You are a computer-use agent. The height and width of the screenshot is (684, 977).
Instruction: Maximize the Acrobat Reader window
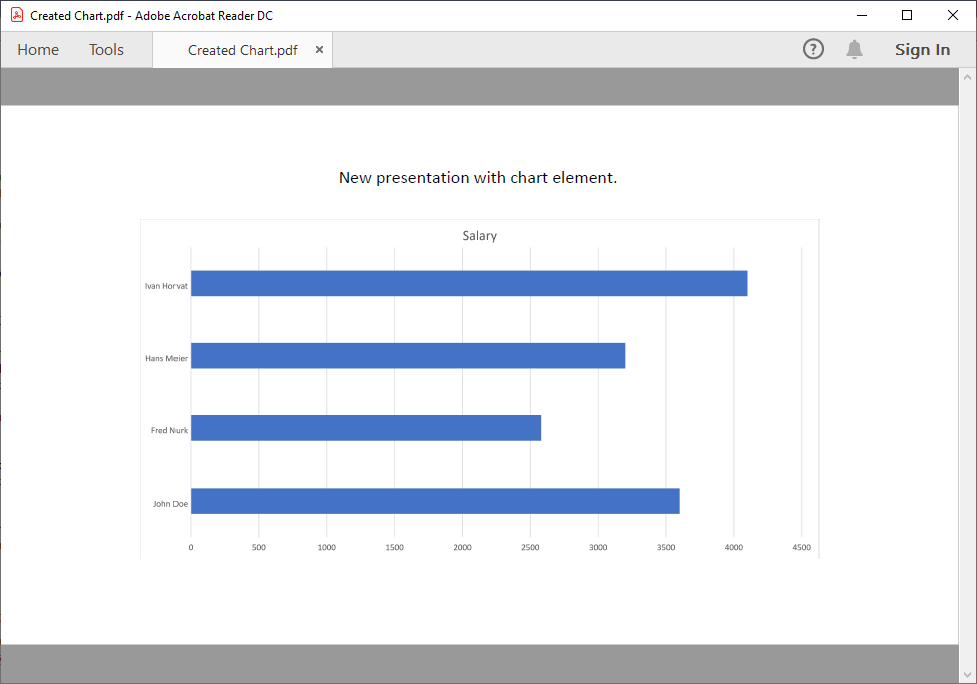click(x=907, y=15)
